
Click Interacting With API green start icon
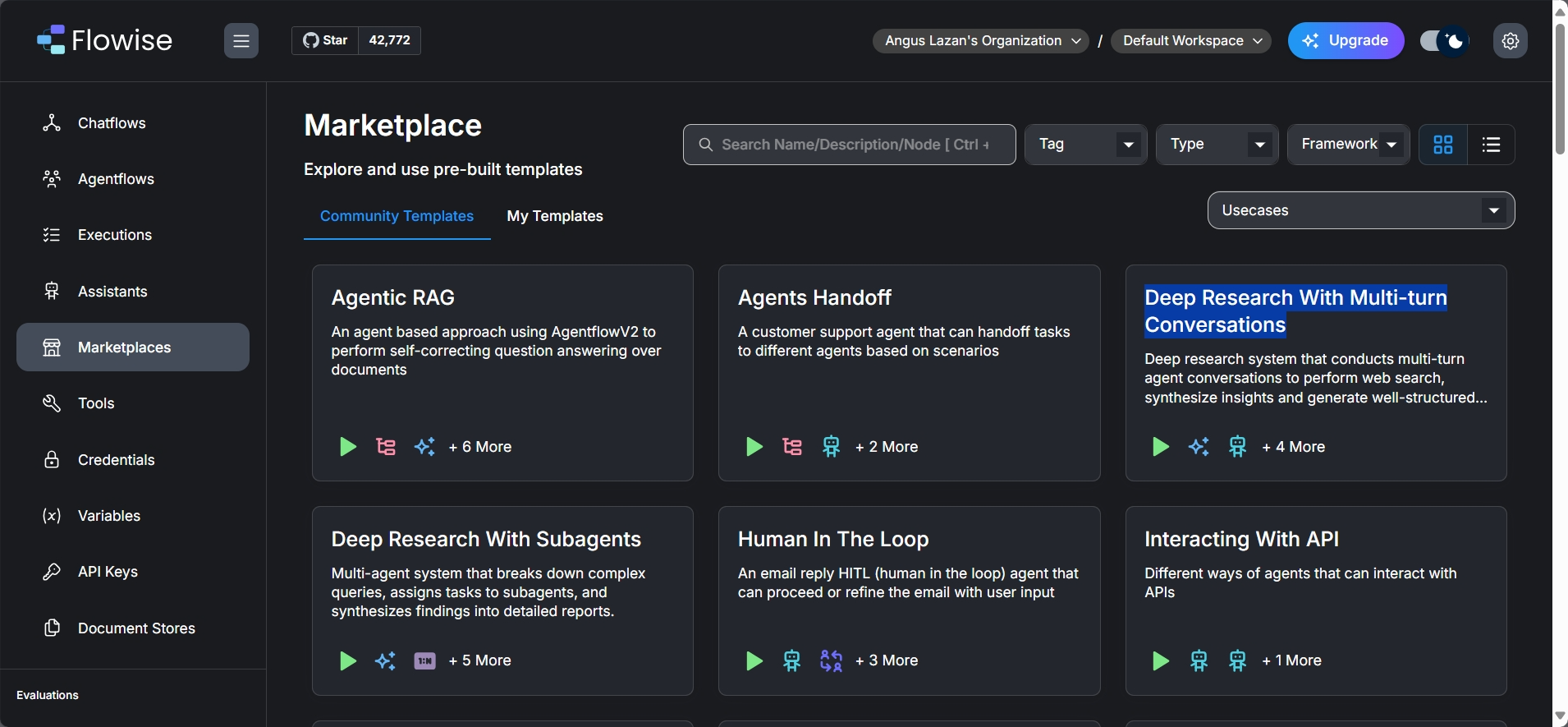coord(1161,660)
